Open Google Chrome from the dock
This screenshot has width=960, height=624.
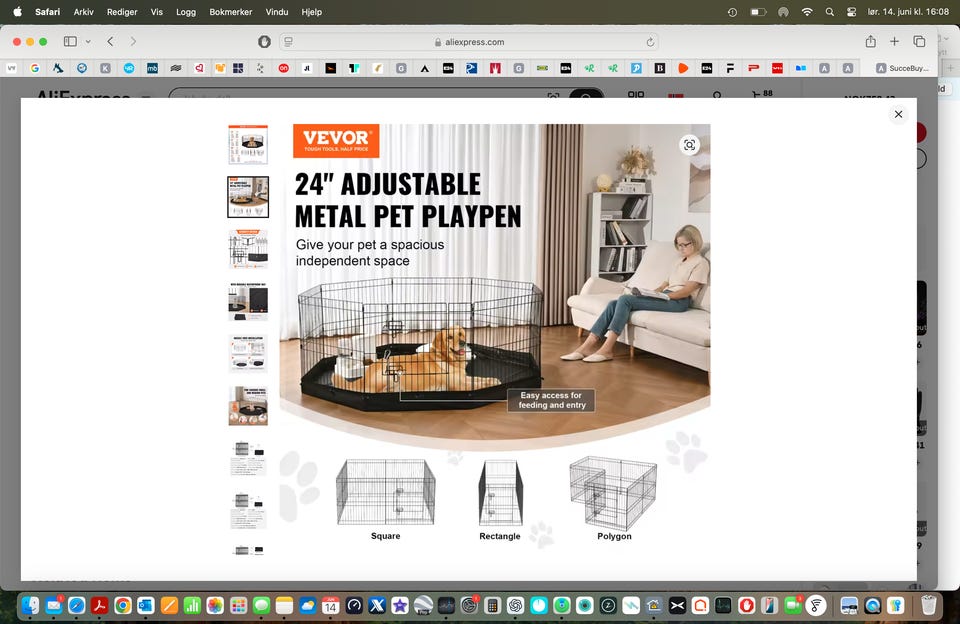123,606
